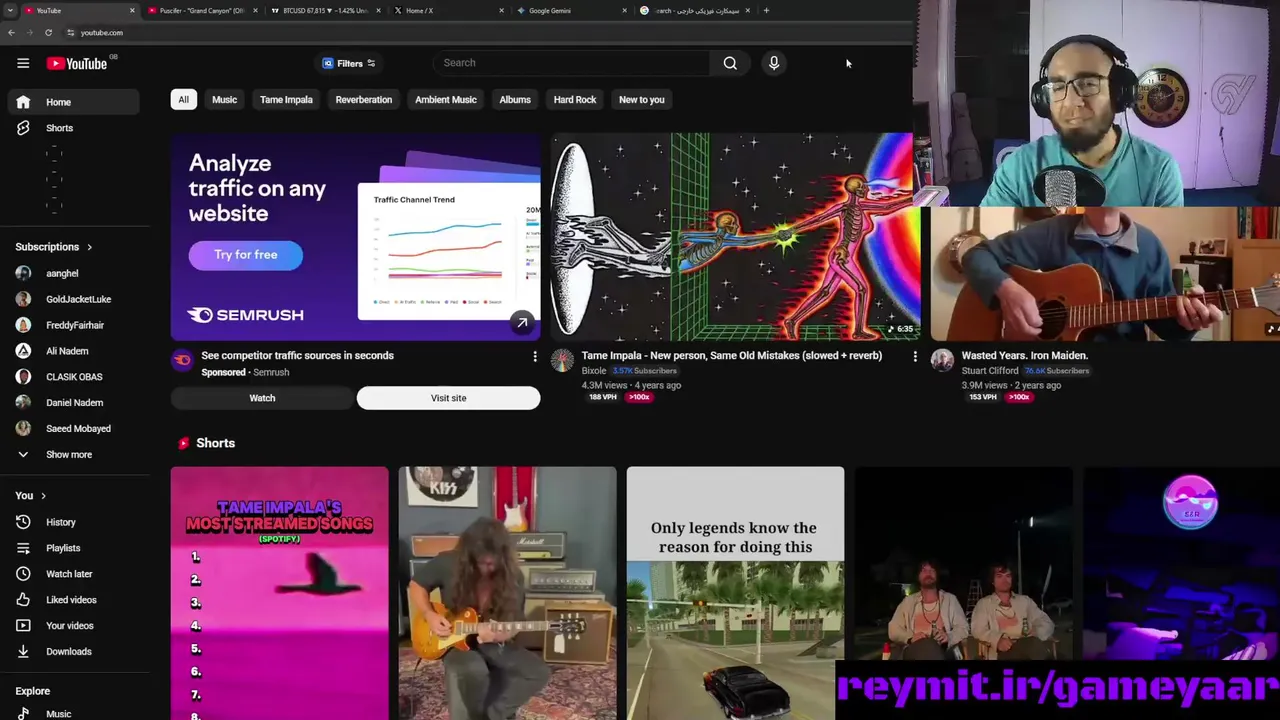The height and width of the screenshot is (720, 1280).
Task: Start voice search with microphone icon
Action: (x=774, y=63)
